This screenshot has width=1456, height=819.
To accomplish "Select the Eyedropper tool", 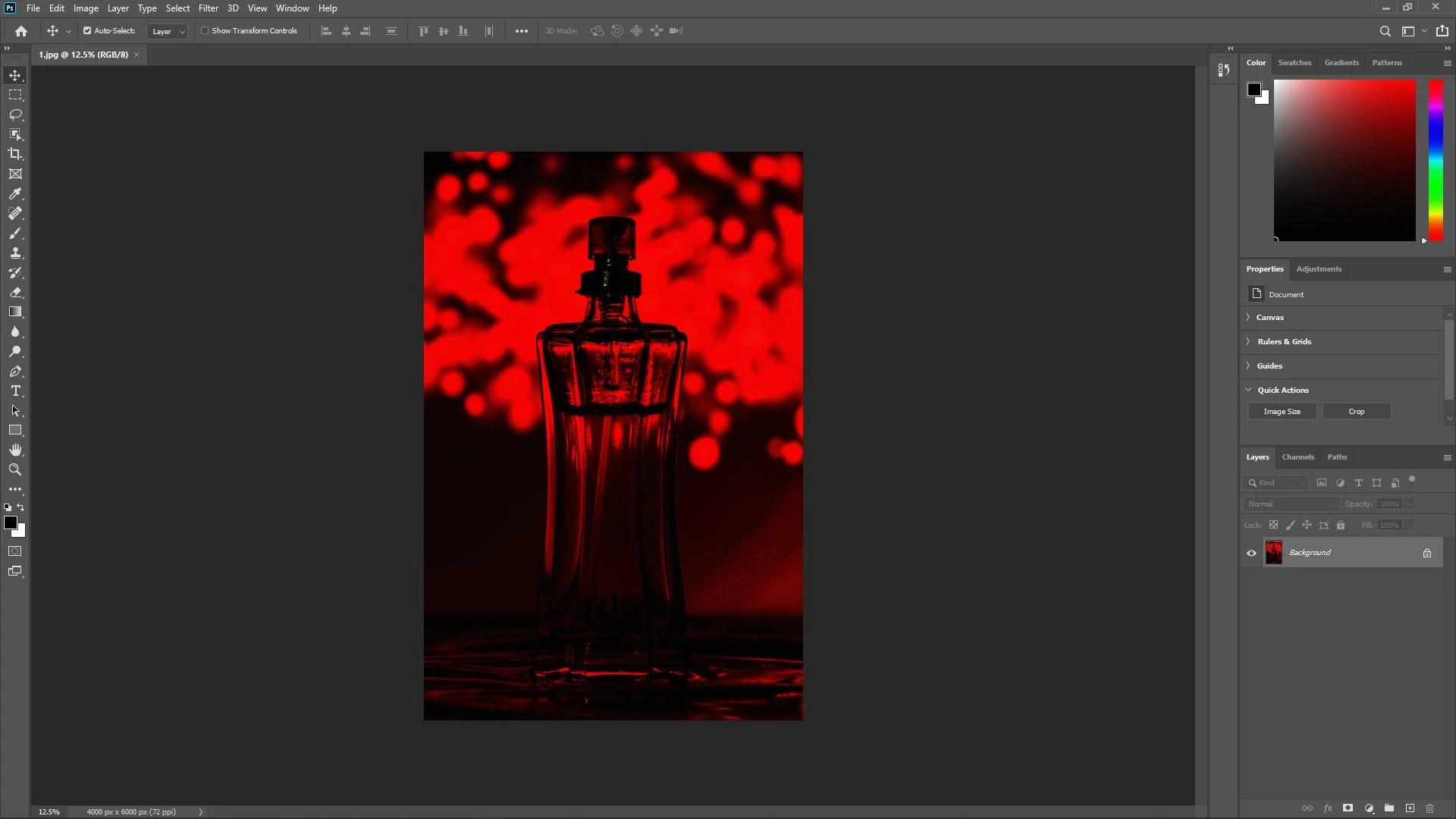I will tap(15, 193).
